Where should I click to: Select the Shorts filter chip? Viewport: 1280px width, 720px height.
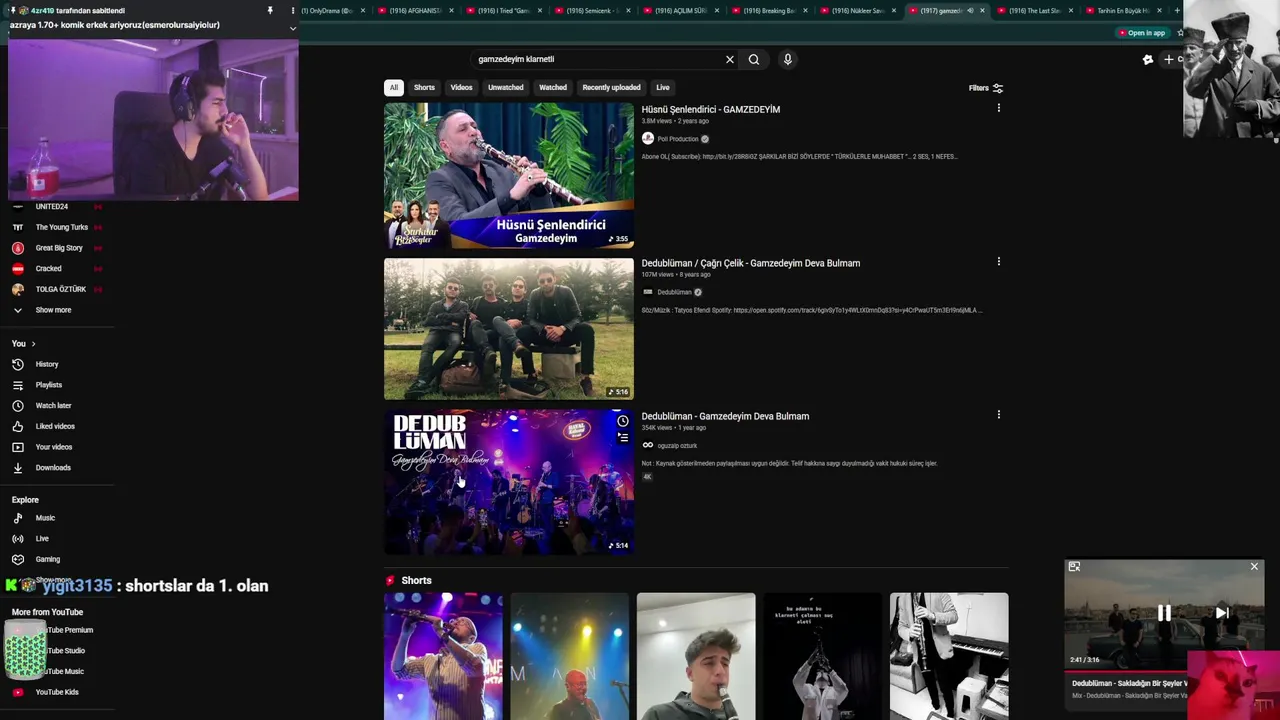point(424,87)
